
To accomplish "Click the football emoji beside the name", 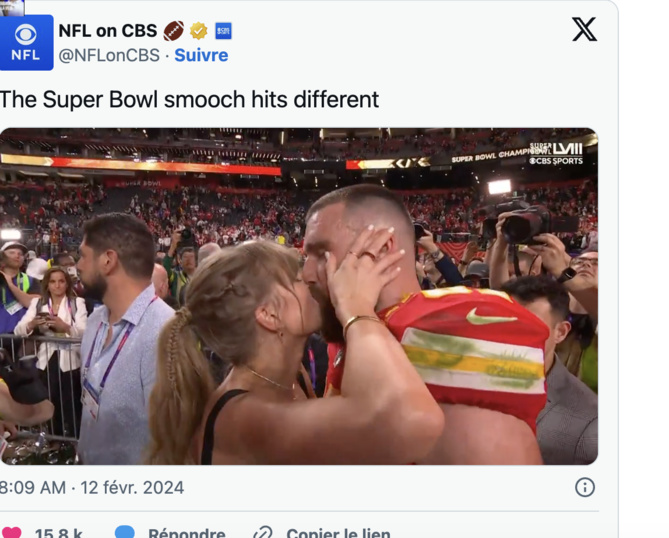I will pos(174,31).
